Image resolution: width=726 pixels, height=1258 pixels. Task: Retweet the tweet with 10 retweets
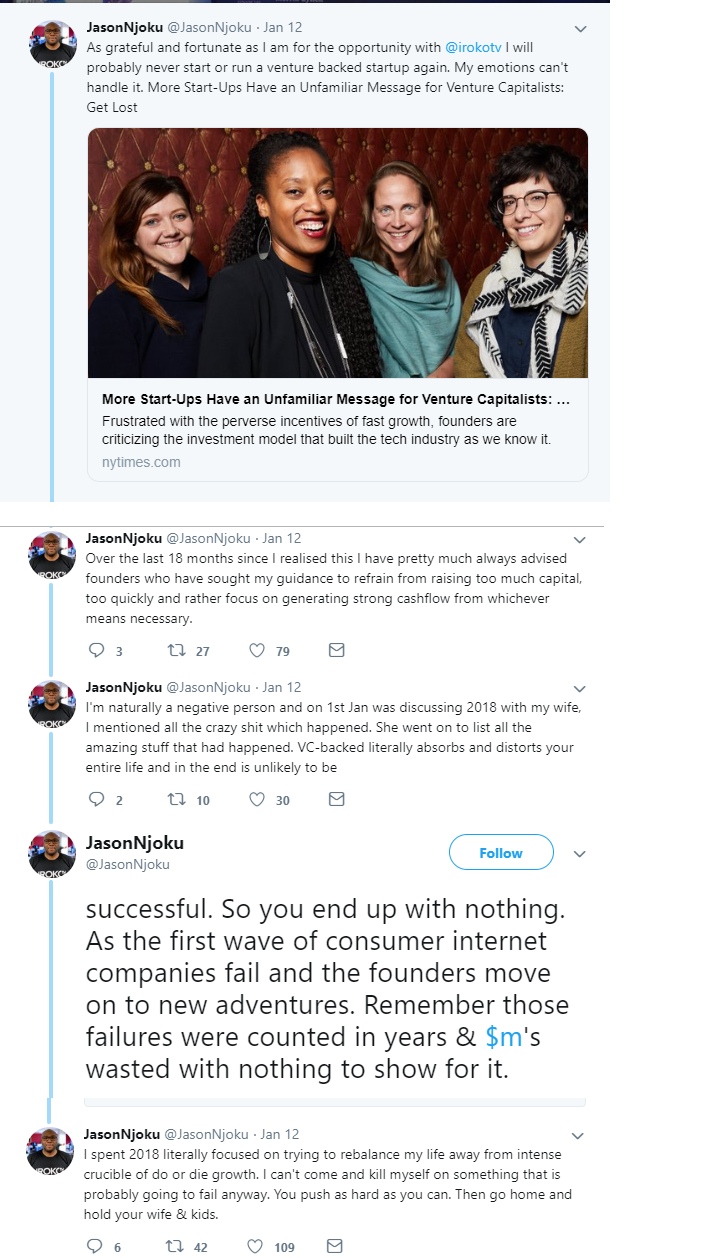[x=177, y=799]
